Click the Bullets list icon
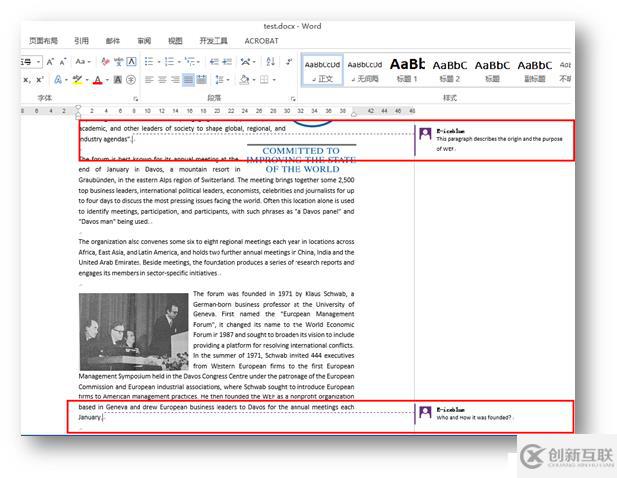The height and width of the screenshot is (478, 617). pyautogui.click(x=149, y=61)
